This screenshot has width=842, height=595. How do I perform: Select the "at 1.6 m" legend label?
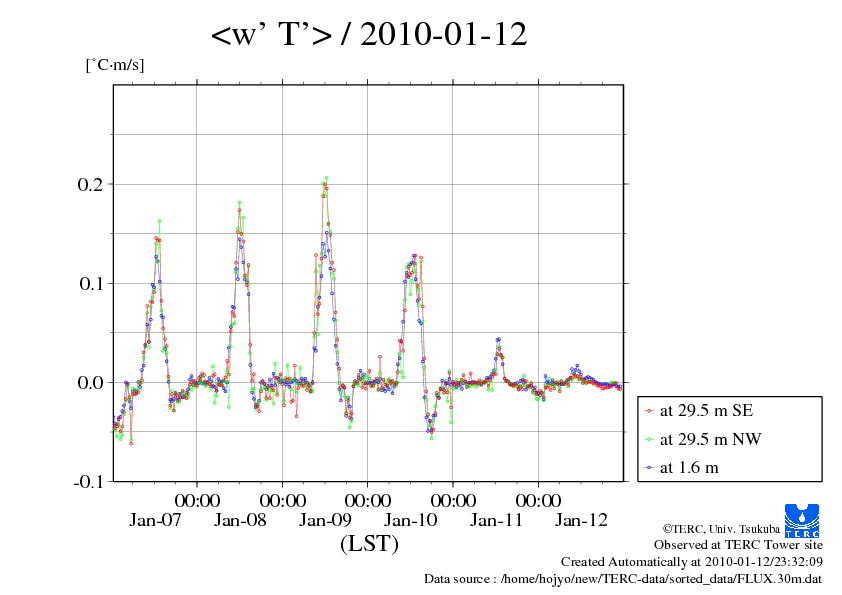click(x=689, y=467)
